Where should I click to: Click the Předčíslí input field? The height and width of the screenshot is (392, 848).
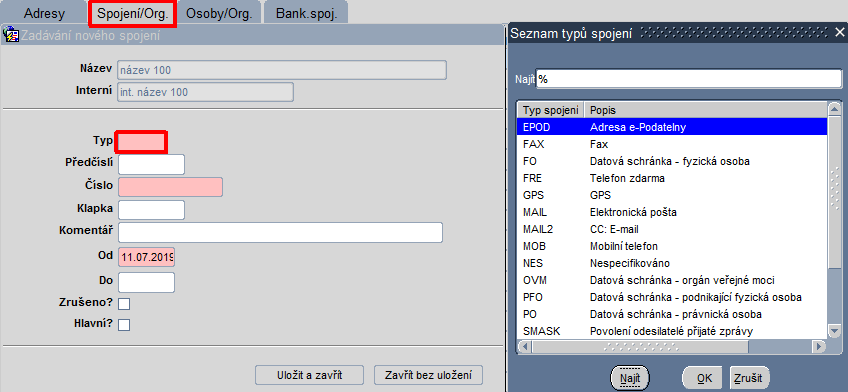click(151, 164)
